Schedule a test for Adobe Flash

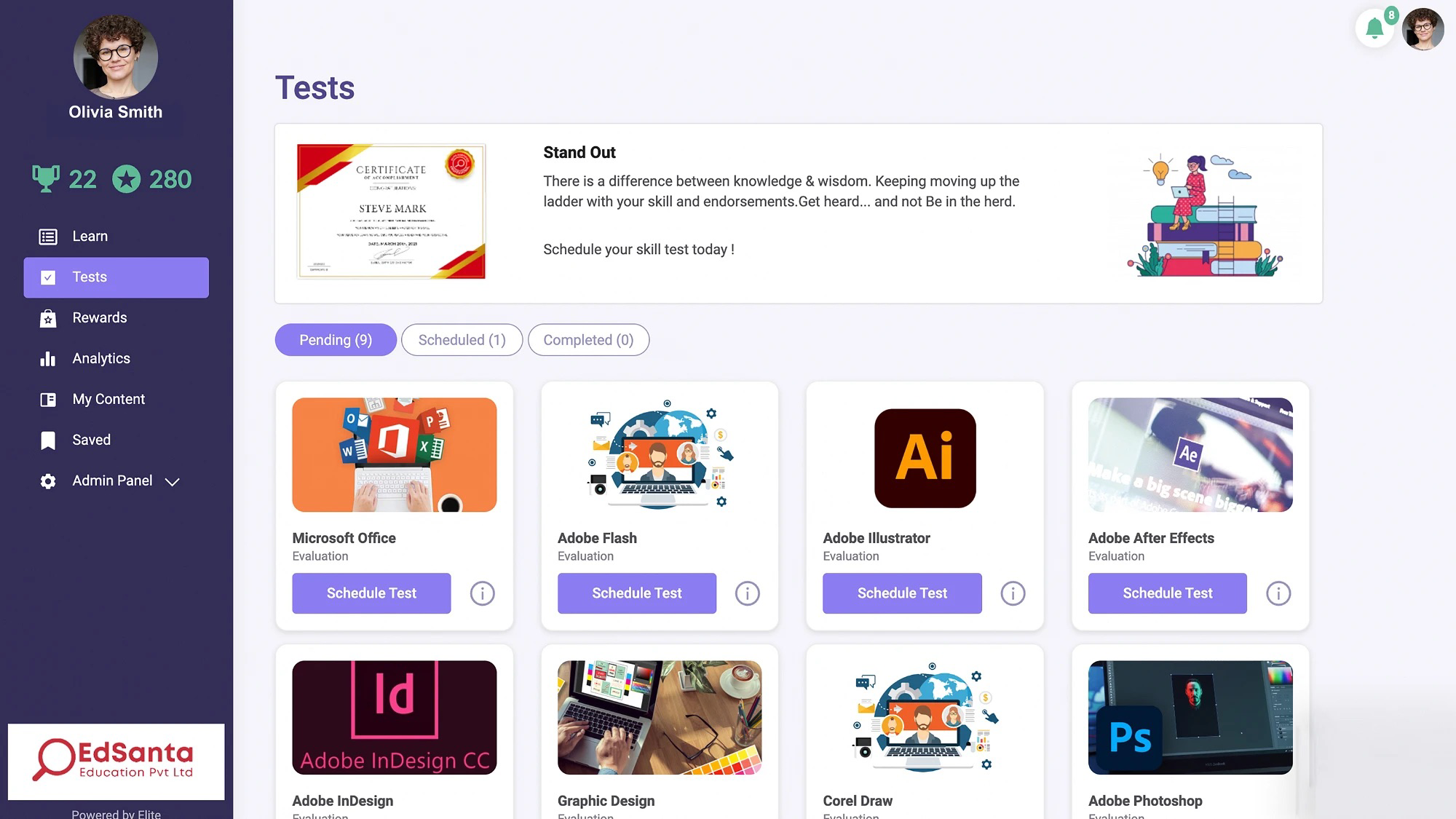(636, 593)
